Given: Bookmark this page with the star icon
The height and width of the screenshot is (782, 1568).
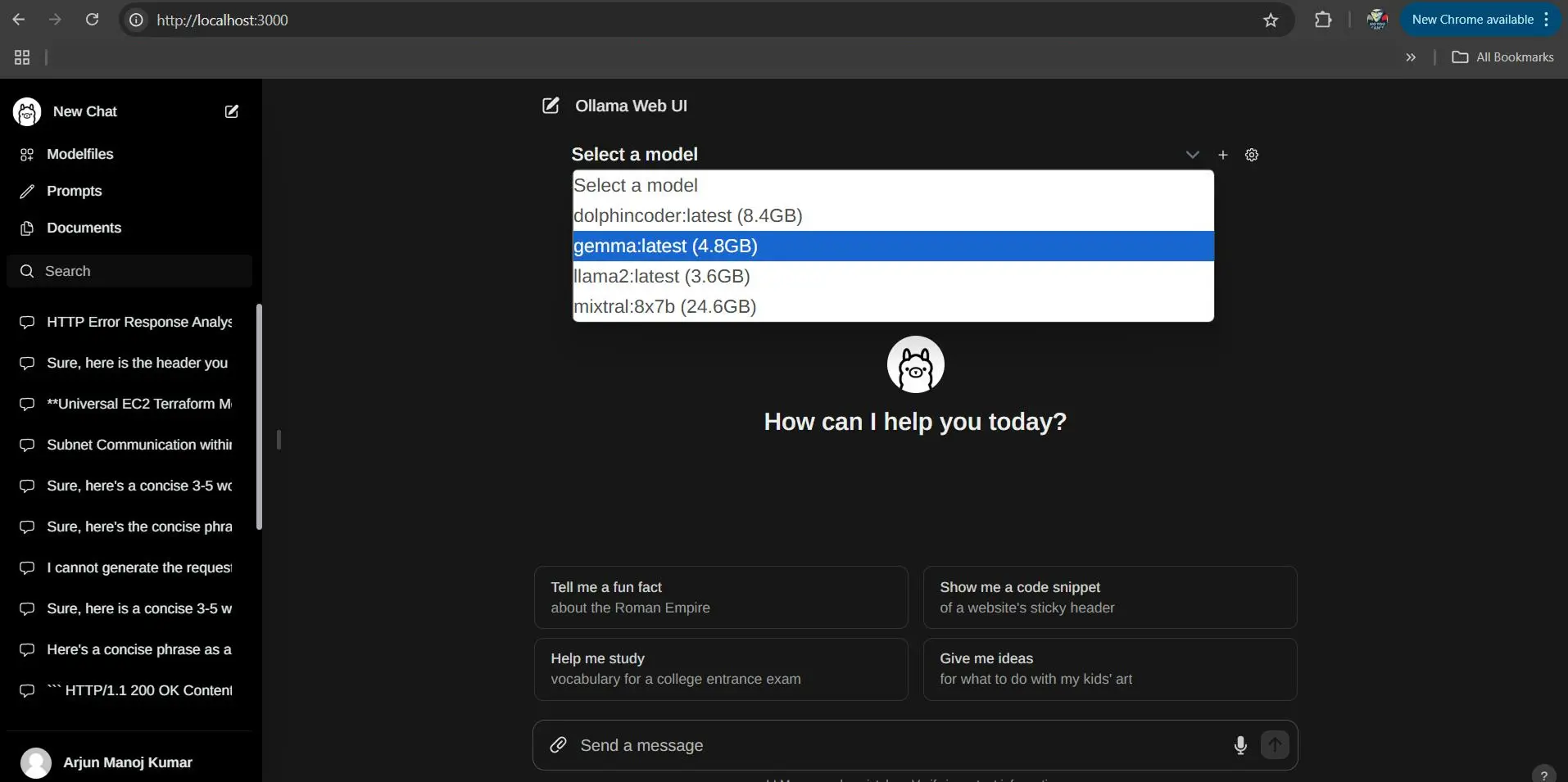Looking at the screenshot, I should pyautogui.click(x=1271, y=20).
